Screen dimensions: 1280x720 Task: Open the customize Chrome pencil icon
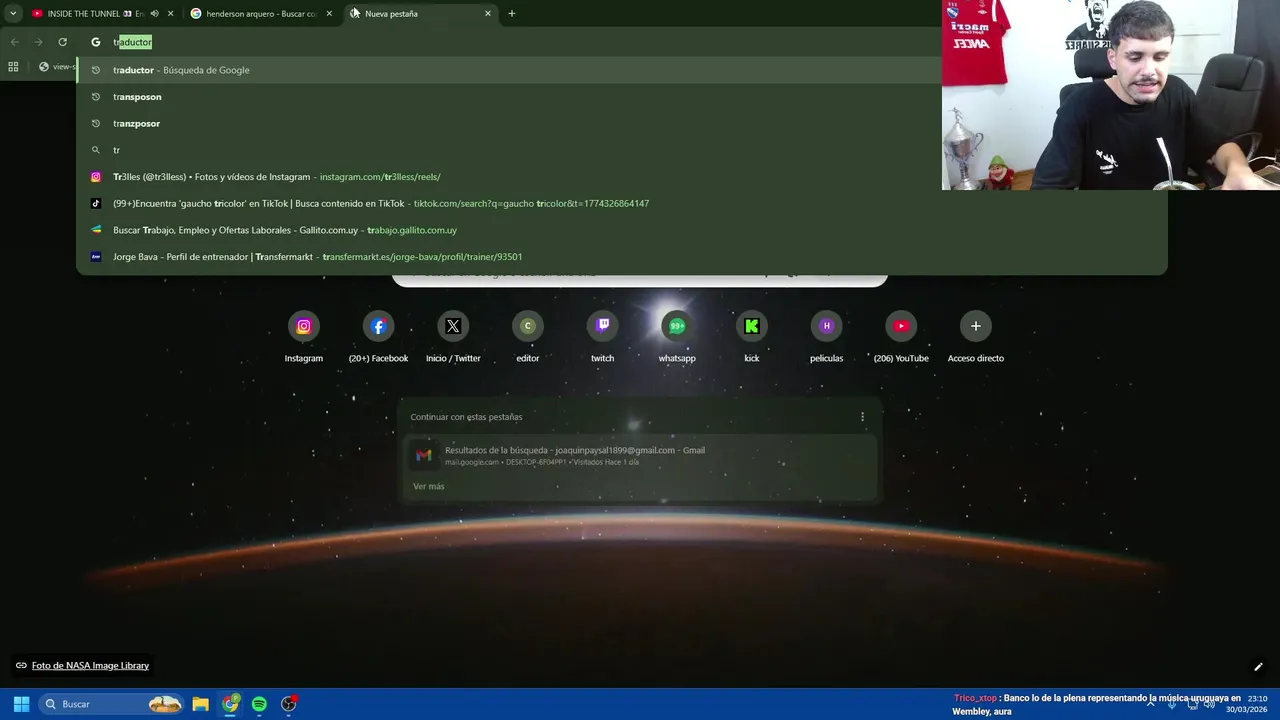tap(1258, 667)
